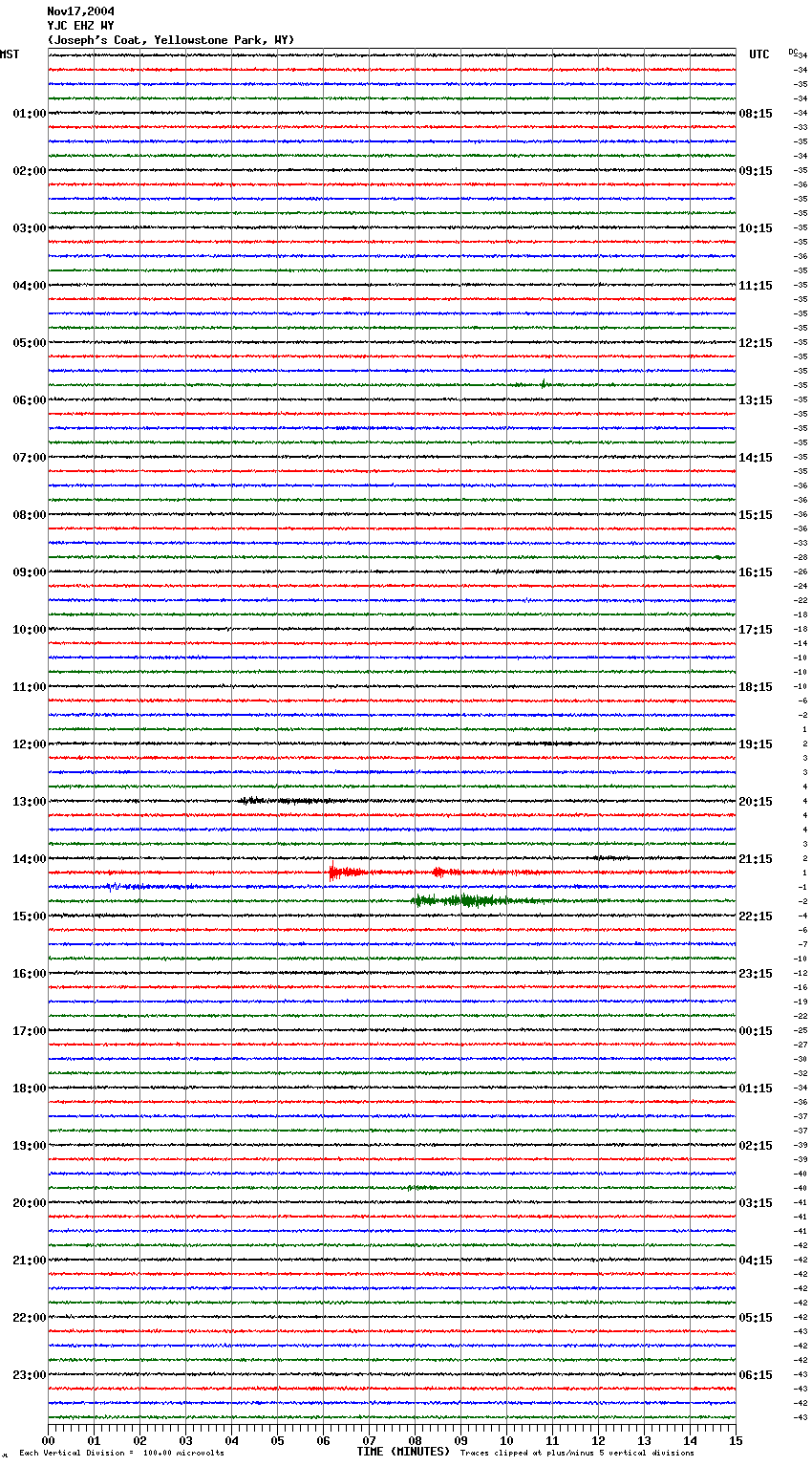Screen dimensions: 812x1466
Task: Click the "14:15" UTC time label
Action: [x=756, y=458]
